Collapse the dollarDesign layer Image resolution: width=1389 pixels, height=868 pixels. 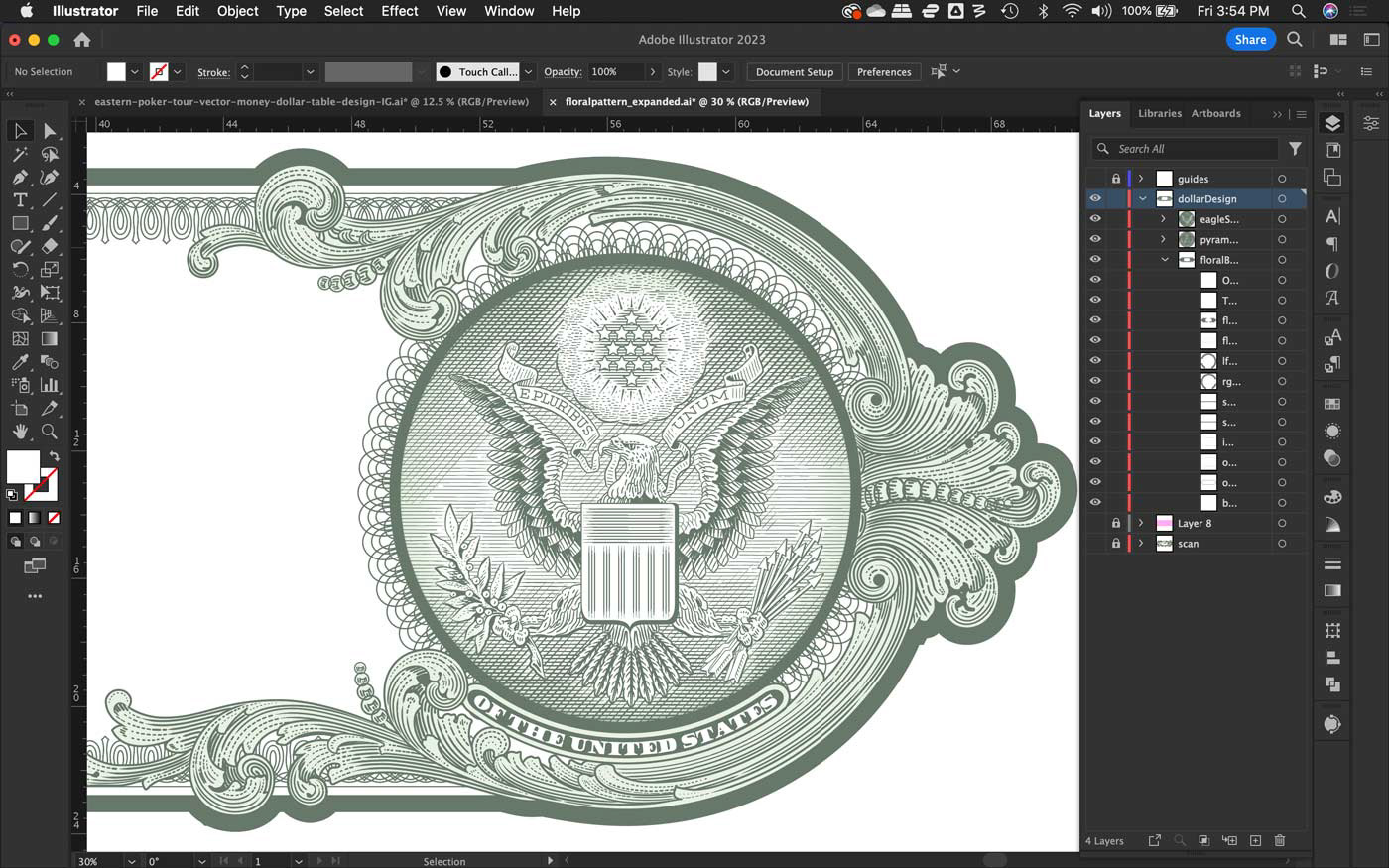(1142, 198)
